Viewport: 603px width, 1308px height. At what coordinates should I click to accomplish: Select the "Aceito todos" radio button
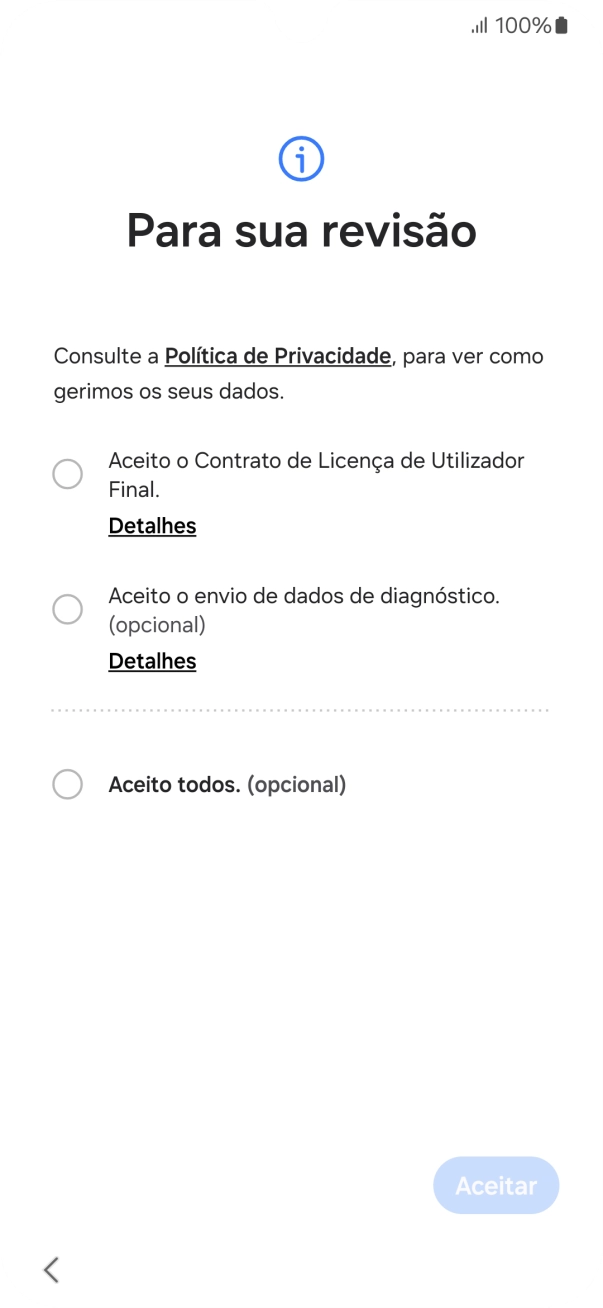[x=68, y=784]
